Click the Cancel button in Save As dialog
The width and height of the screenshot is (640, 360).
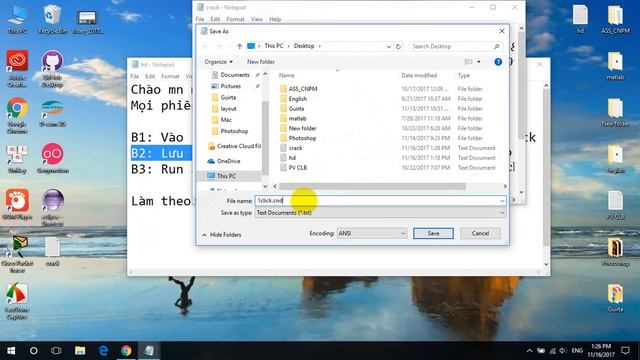pos(480,233)
